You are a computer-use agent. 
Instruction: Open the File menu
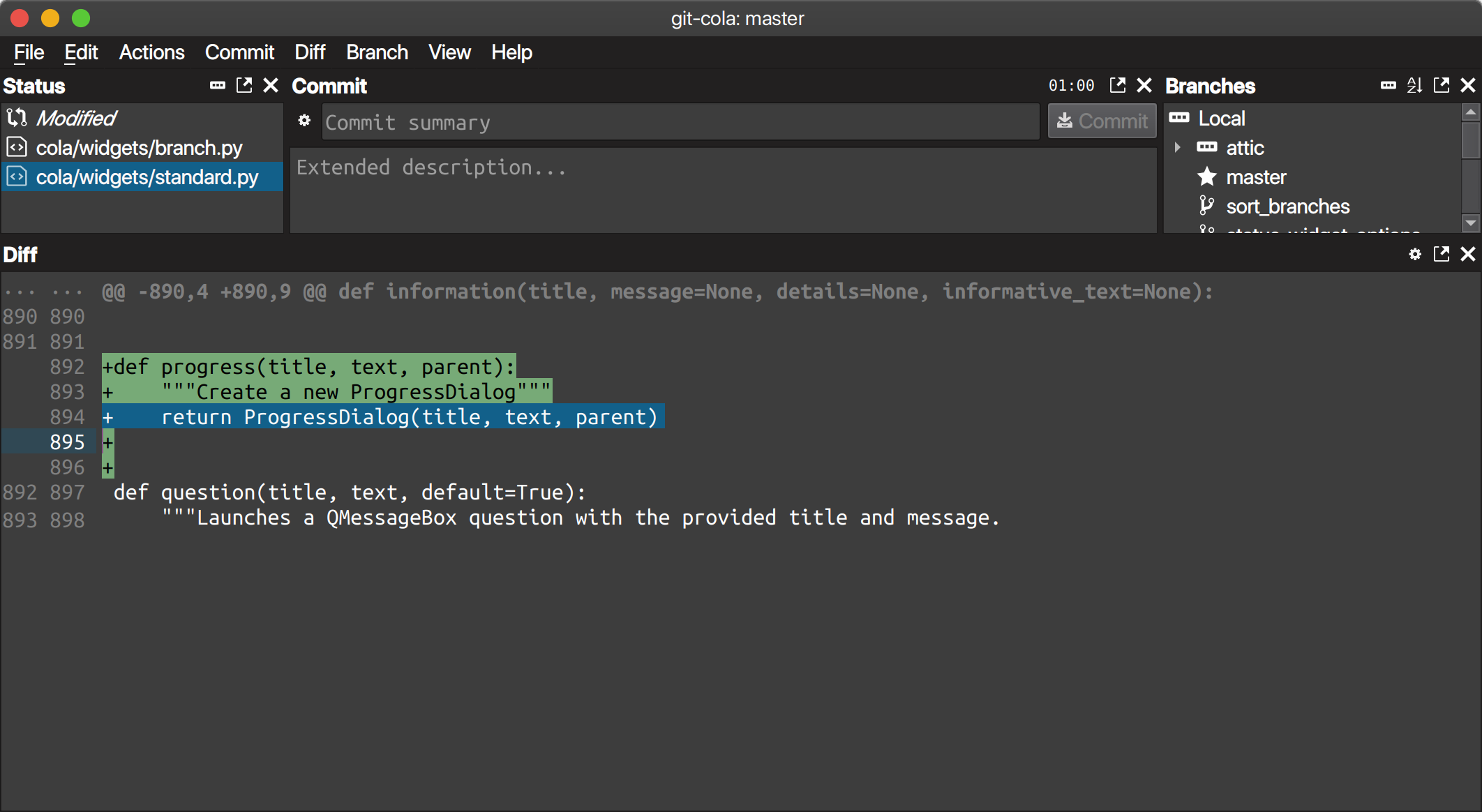(x=28, y=52)
